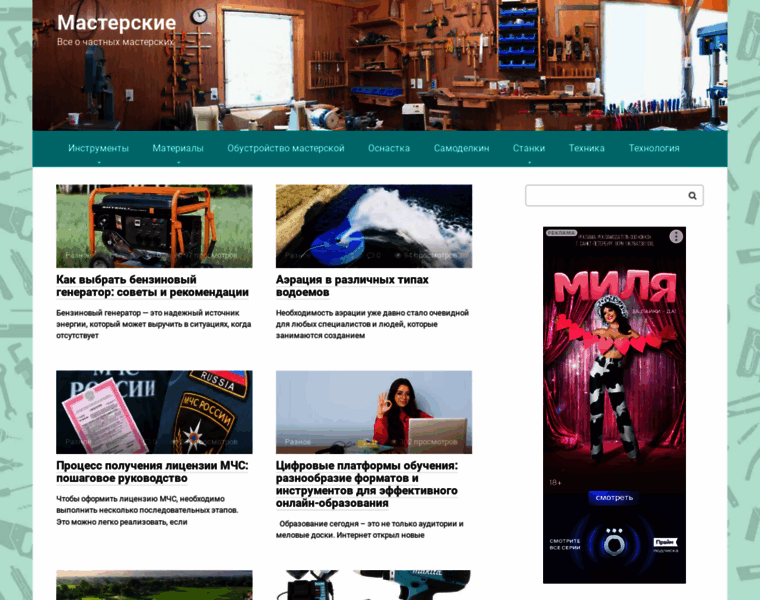Viewport: 760px width, 600px height.
Task: Click excerpt starting Бензиновый генератор — это
Action: (x=154, y=324)
